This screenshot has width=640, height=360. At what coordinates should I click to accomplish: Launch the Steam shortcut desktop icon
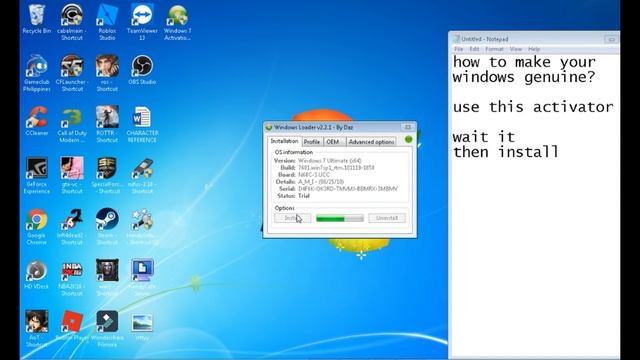(107, 220)
